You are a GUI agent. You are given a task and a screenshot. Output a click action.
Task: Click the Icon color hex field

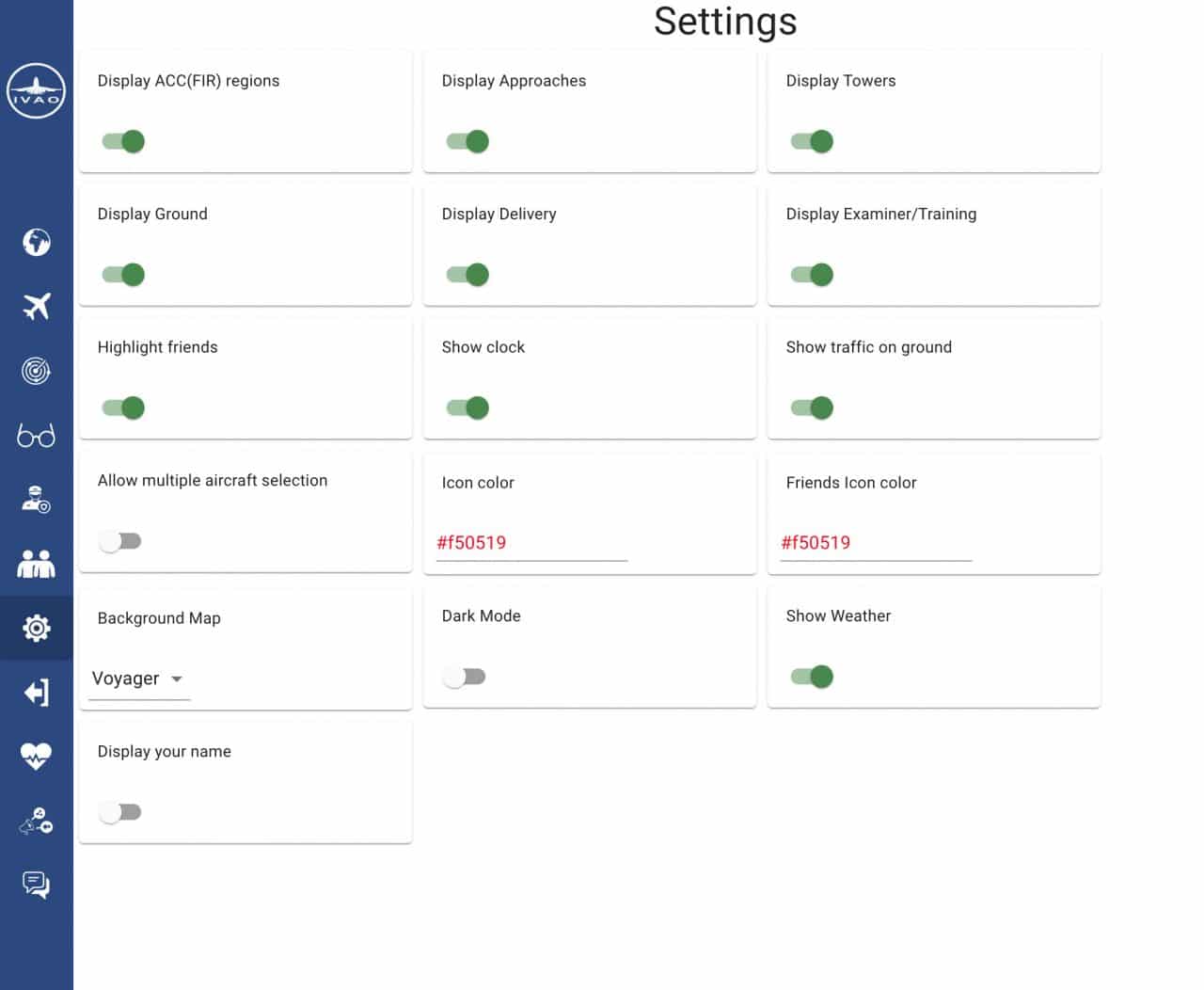pyautogui.click(x=531, y=543)
